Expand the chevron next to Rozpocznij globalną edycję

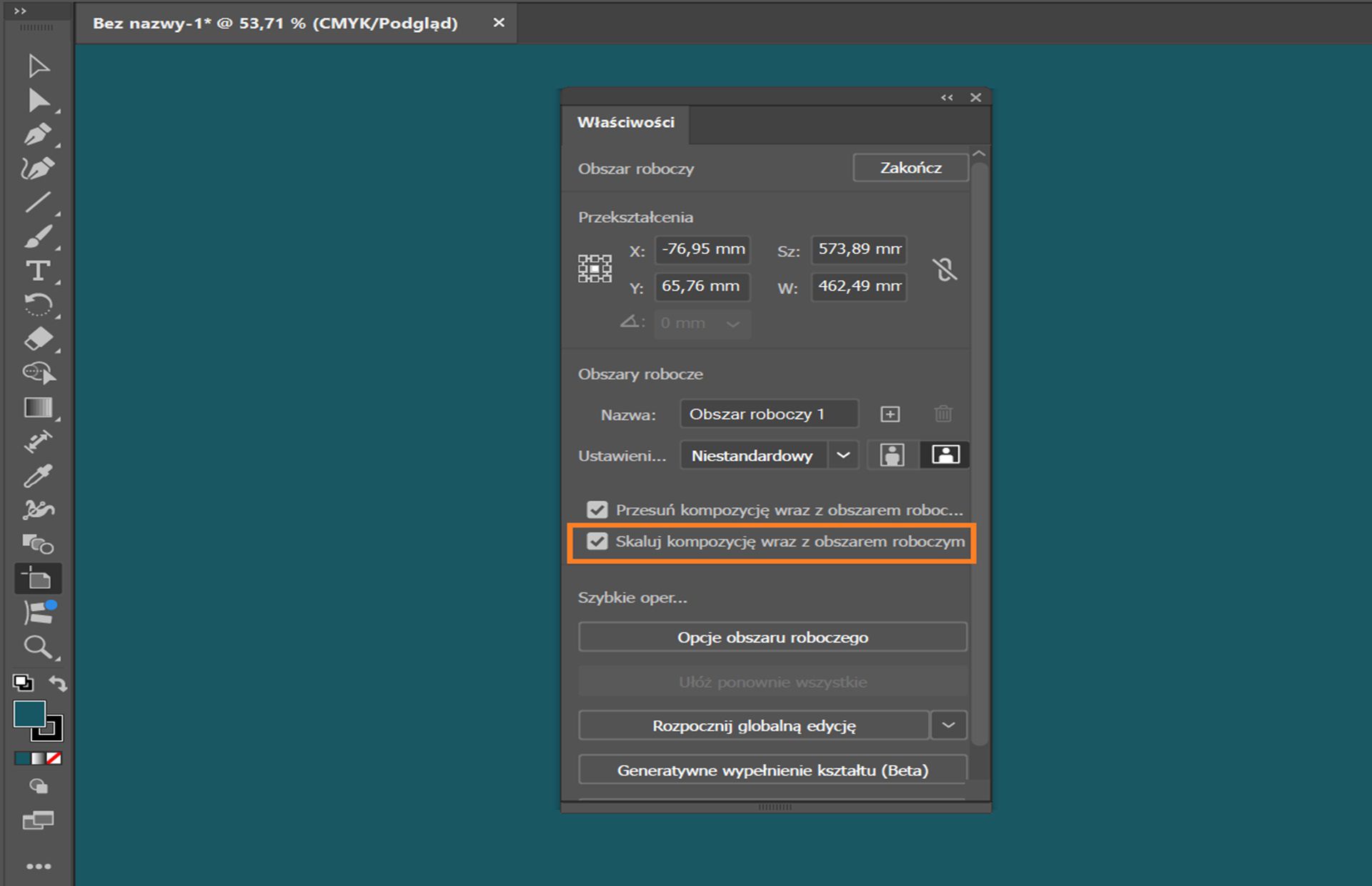coord(949,725)
